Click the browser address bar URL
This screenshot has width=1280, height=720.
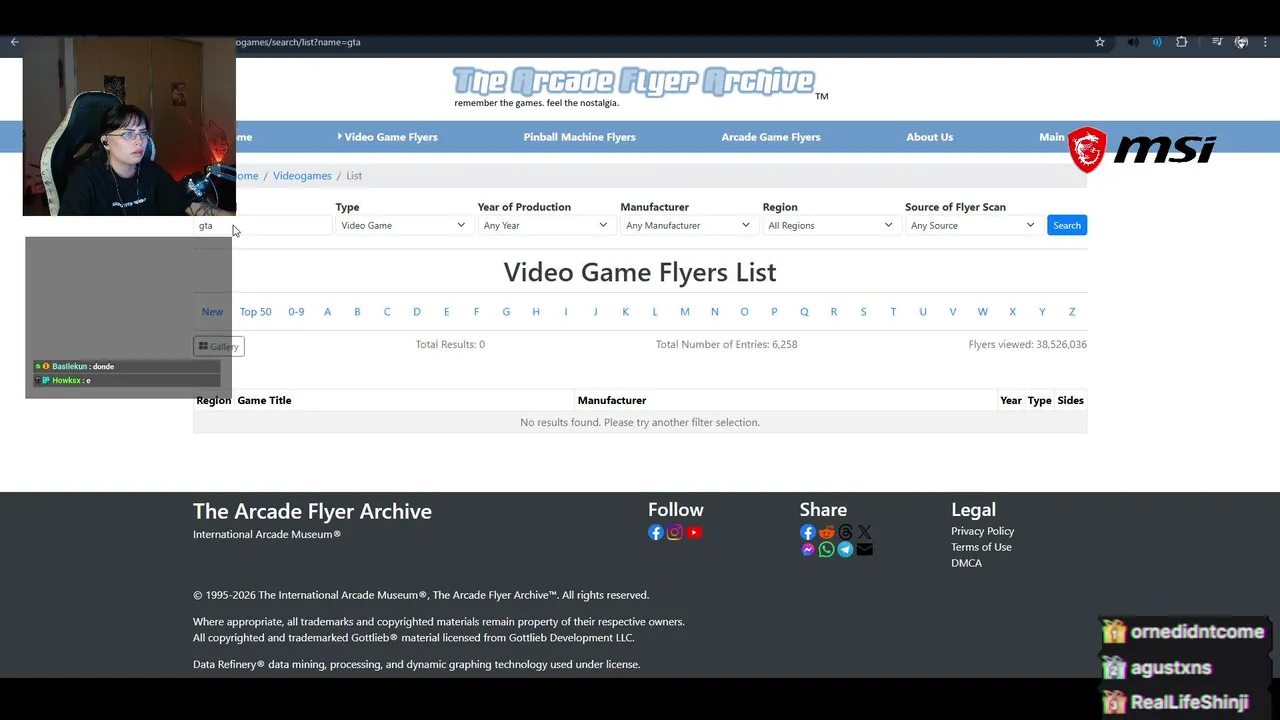(x=298, y=42)
